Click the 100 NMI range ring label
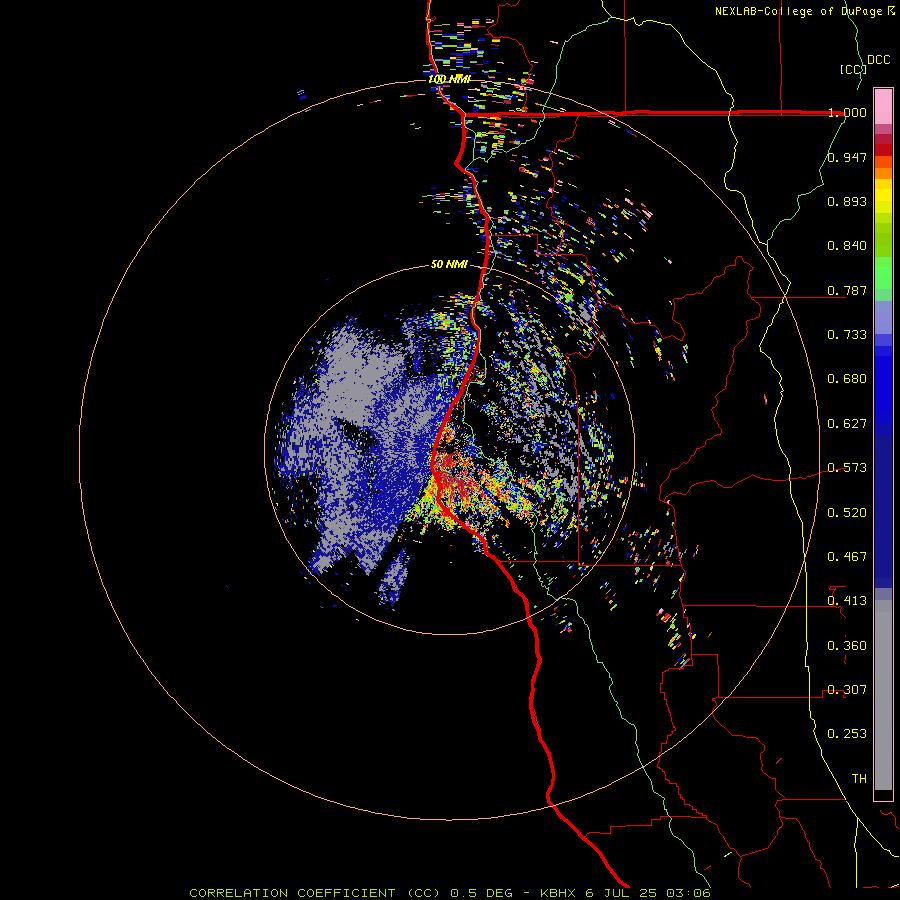Viewport: 900px width, 900px height. coord(449,79)
